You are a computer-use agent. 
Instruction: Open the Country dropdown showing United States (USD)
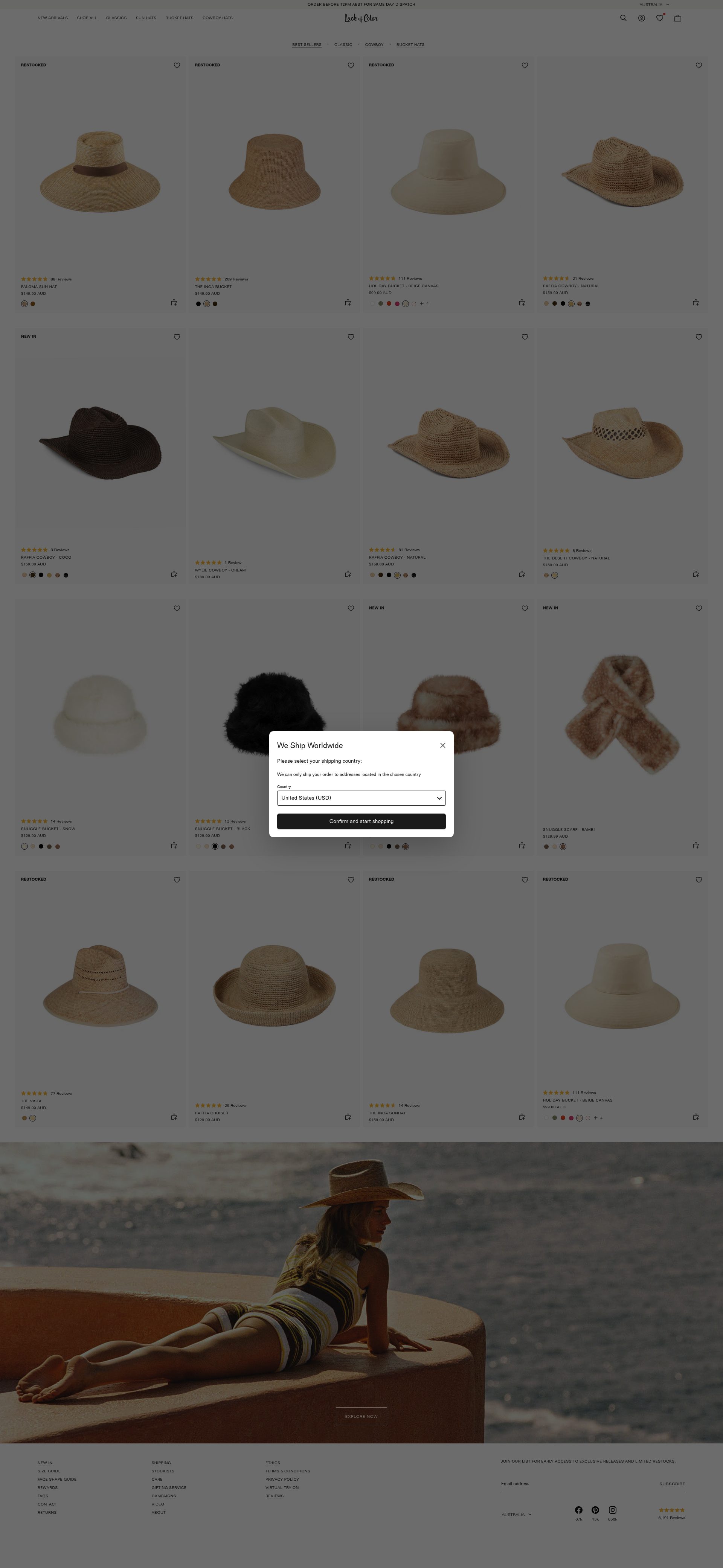pyautogui.click(x=361, y=798)
